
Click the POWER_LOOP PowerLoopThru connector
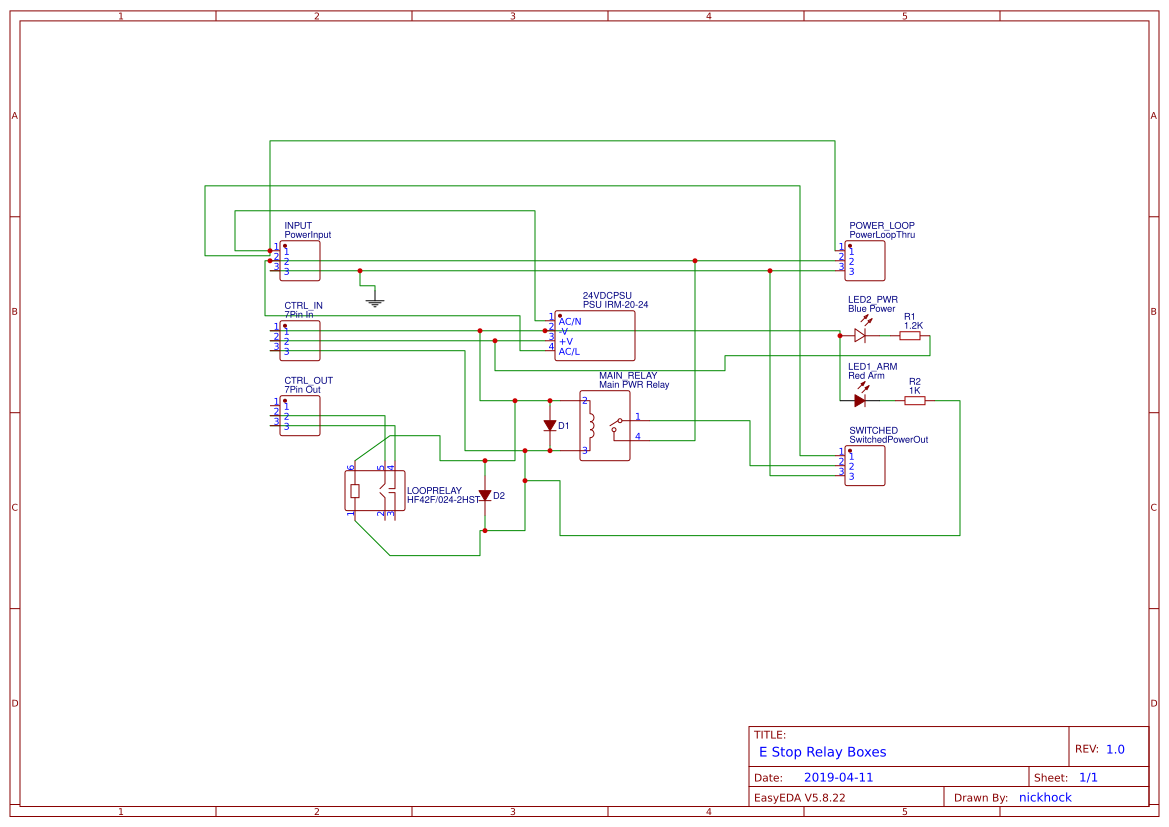point(866,261)
